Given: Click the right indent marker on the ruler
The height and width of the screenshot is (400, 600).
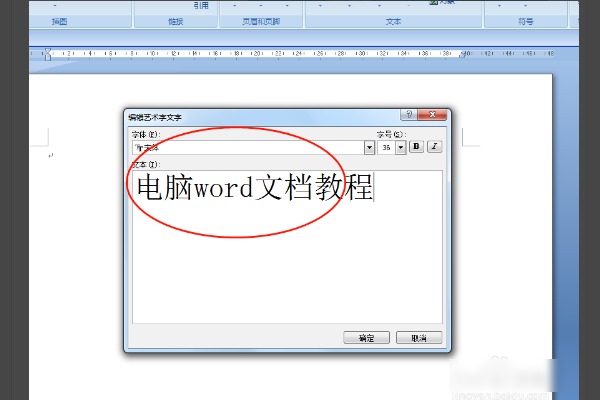Looking at the screenshot, I should [462, 55].
